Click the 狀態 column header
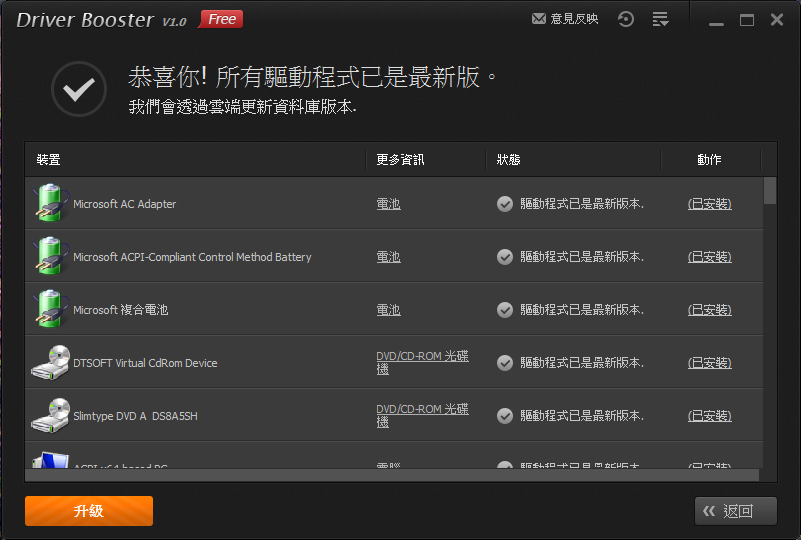Screen dimensions: 801x540 tap(508, 160)
